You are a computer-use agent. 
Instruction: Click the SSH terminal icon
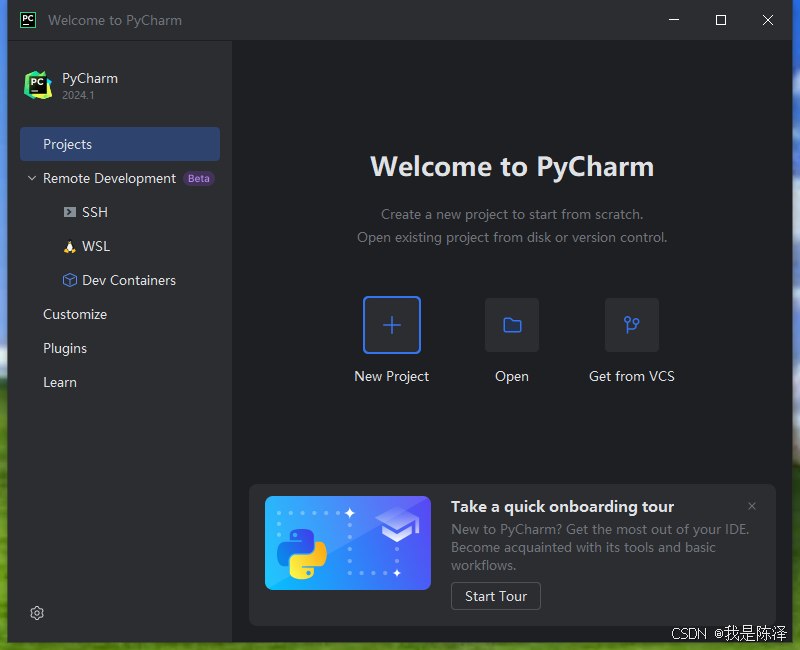[x=69, y=212]
